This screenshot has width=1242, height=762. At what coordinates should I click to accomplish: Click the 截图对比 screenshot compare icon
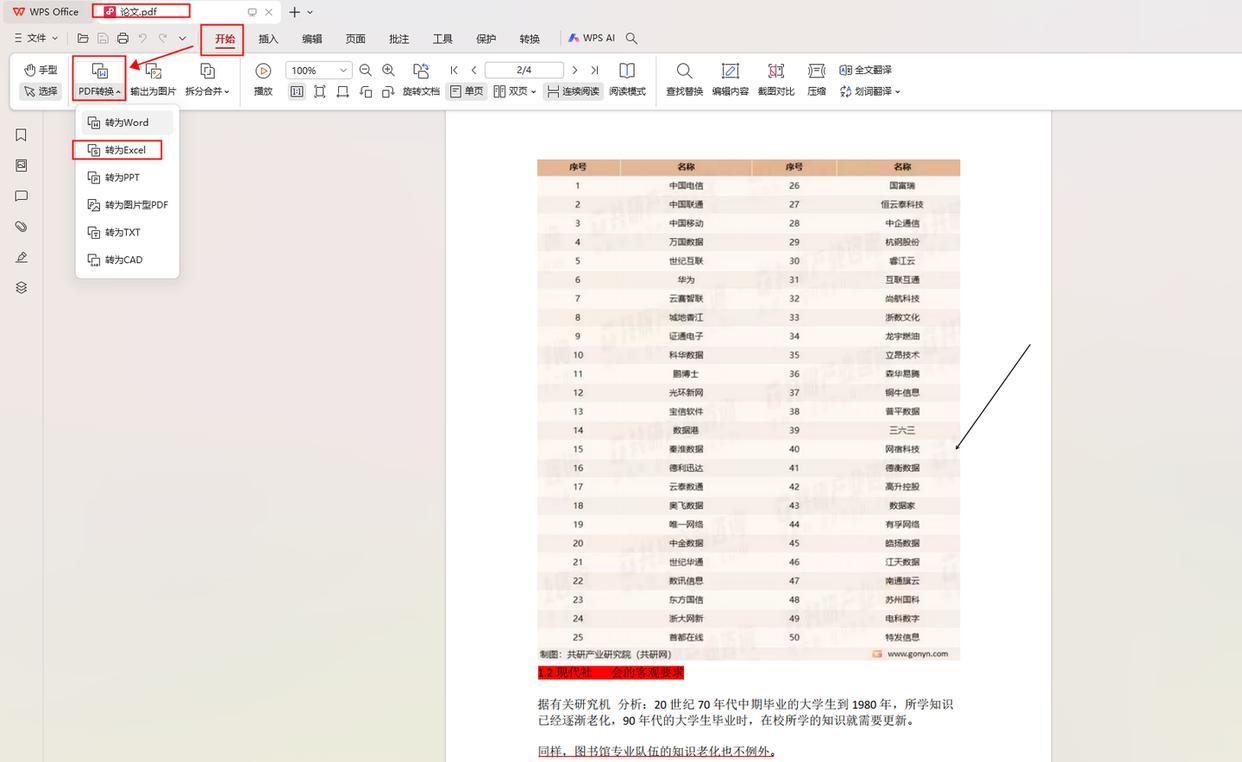click(776, 71)
